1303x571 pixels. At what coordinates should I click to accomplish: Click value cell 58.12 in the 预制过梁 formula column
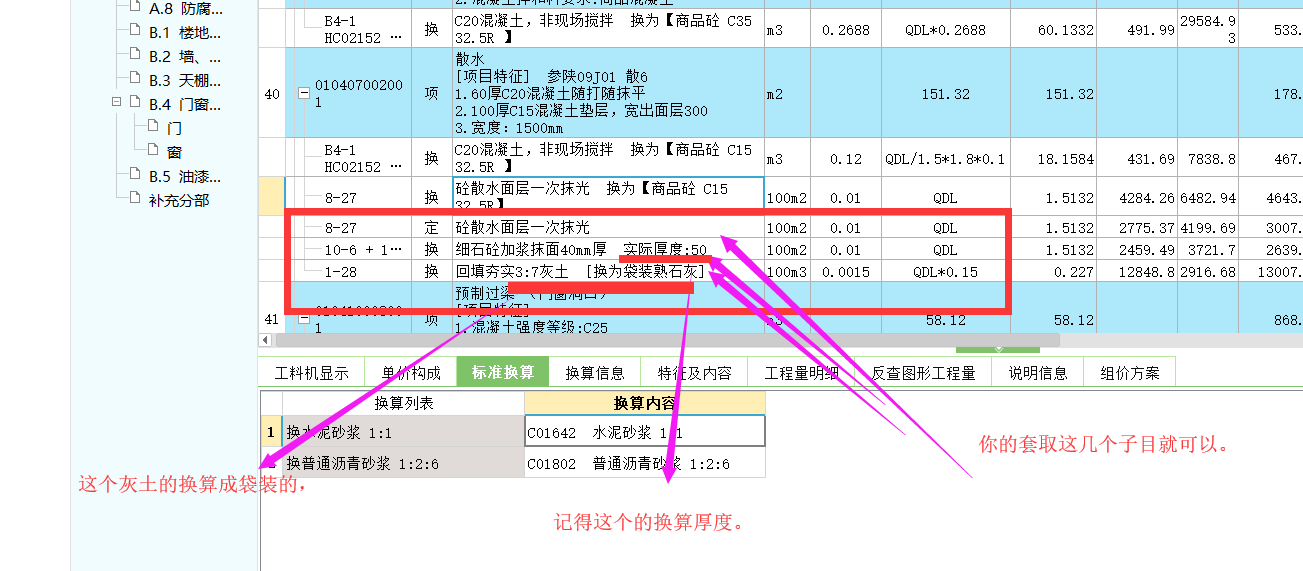[945, 320]
